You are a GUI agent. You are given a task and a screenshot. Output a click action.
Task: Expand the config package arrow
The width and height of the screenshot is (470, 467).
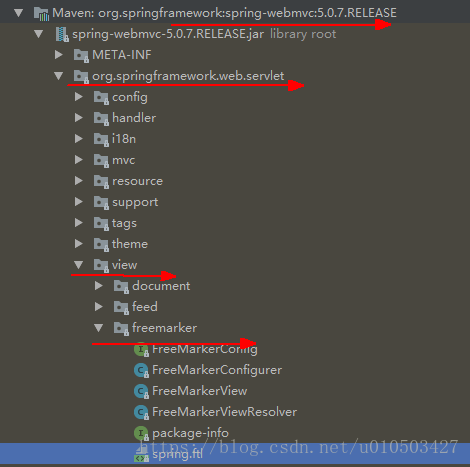coord(79,97)
